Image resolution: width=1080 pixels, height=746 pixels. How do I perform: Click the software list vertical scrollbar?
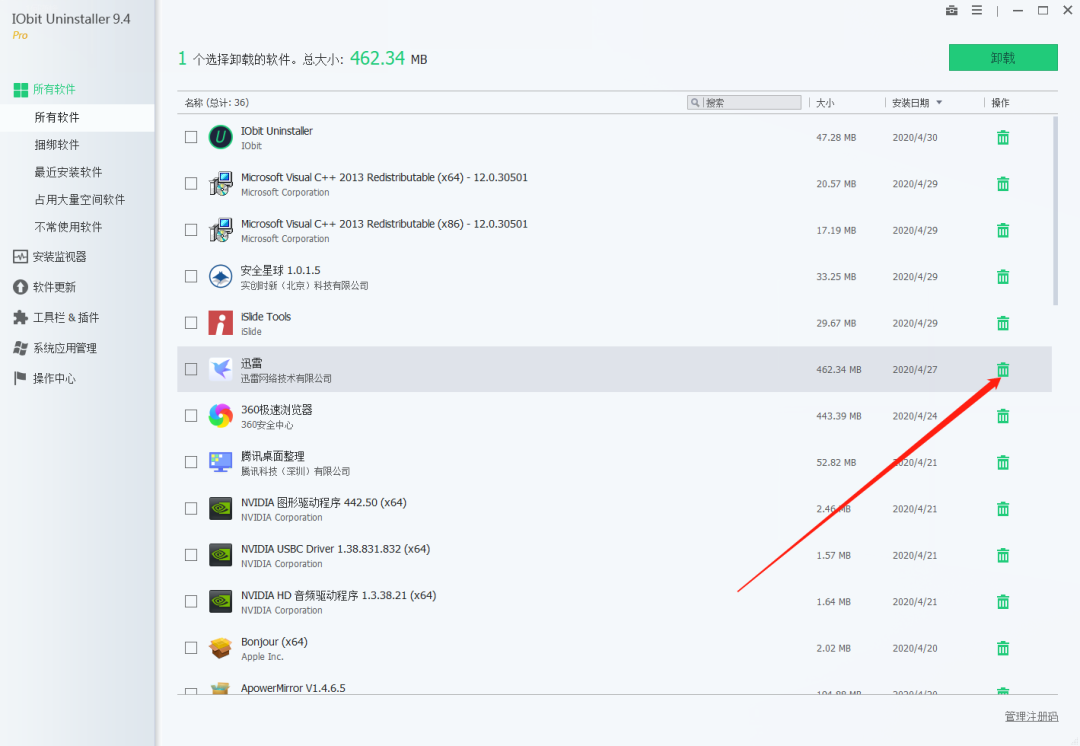click(1055, 211)
